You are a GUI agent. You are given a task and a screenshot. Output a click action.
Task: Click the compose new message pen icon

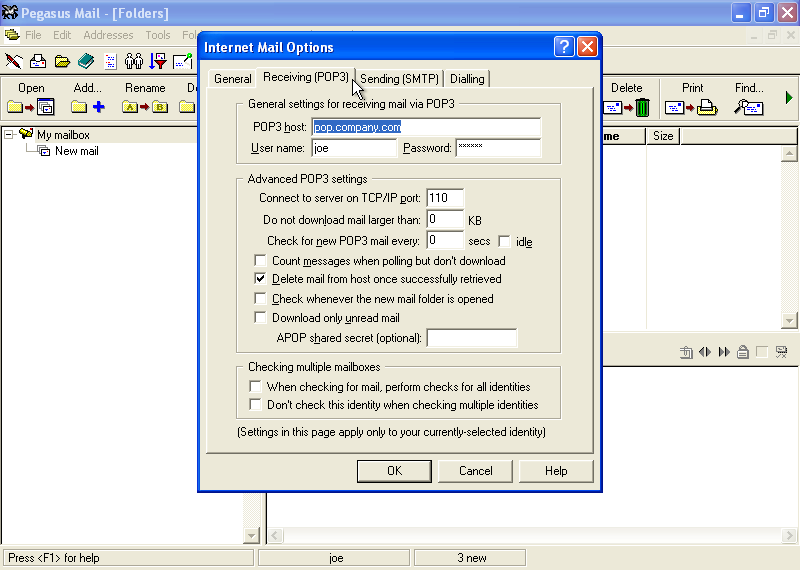(14, 61)
